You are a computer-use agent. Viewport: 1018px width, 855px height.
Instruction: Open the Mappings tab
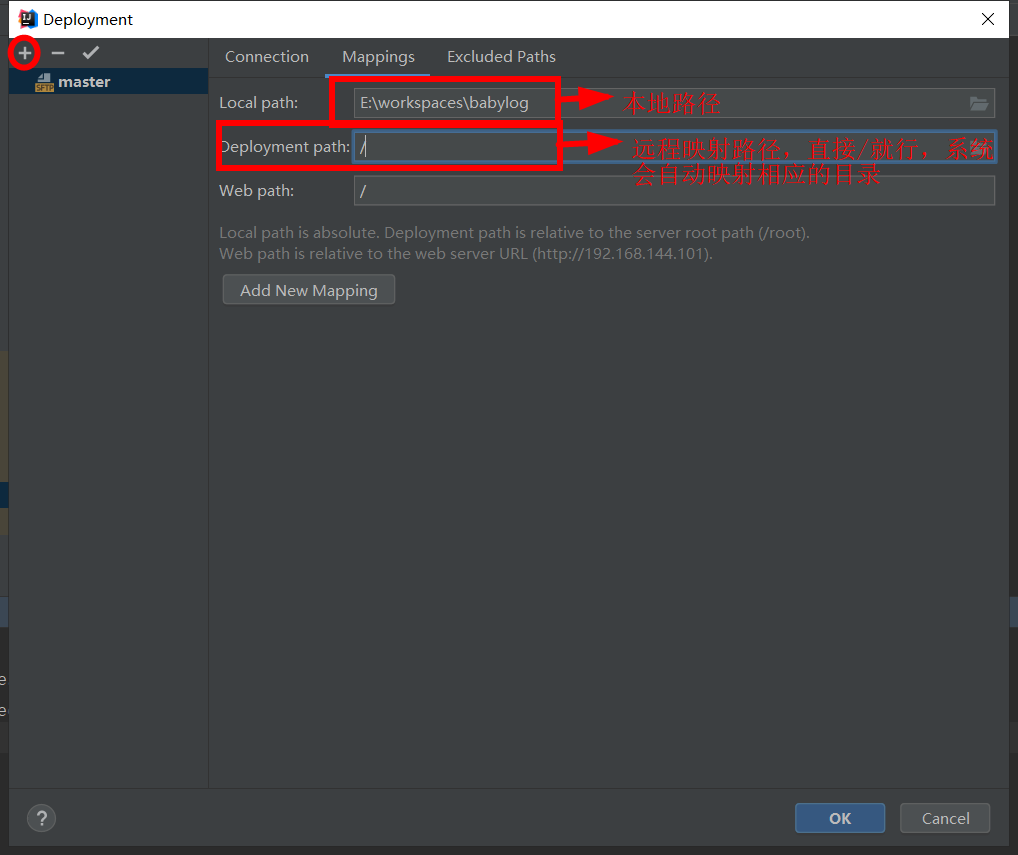pyautogui.click(x=378, y=57)
